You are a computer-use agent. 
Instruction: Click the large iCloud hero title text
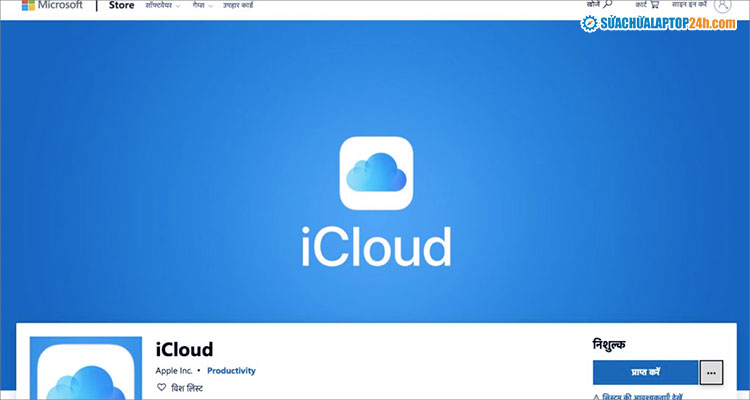(x=376, y=246)
